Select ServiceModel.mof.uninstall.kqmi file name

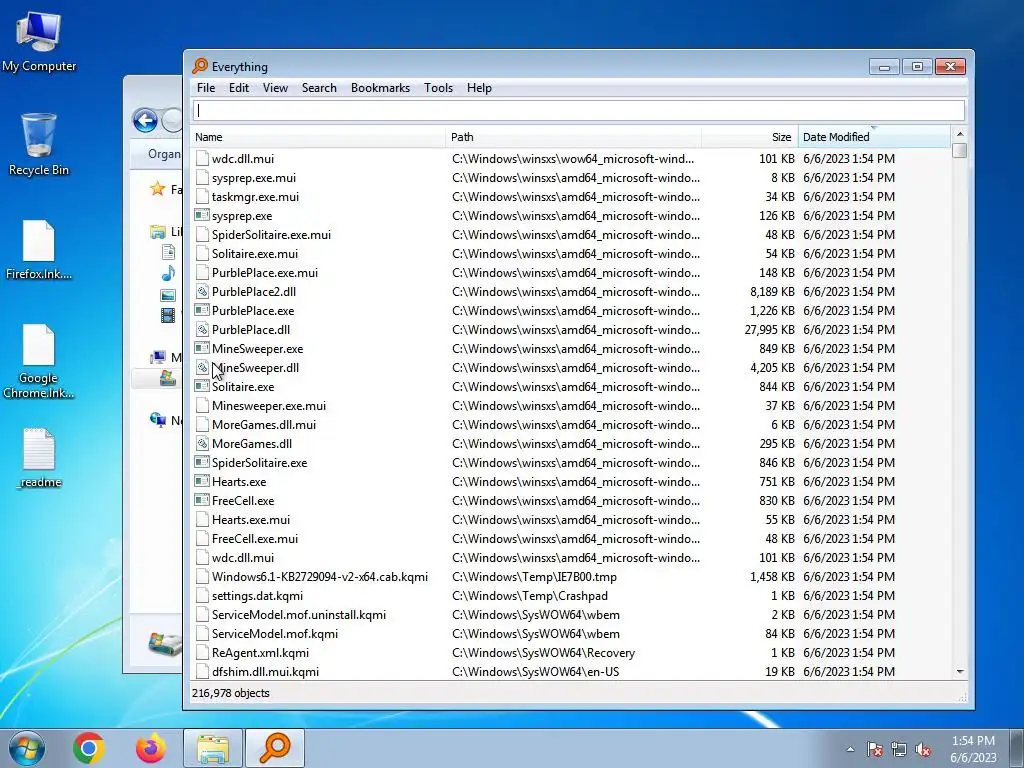(x=298, y=615)
